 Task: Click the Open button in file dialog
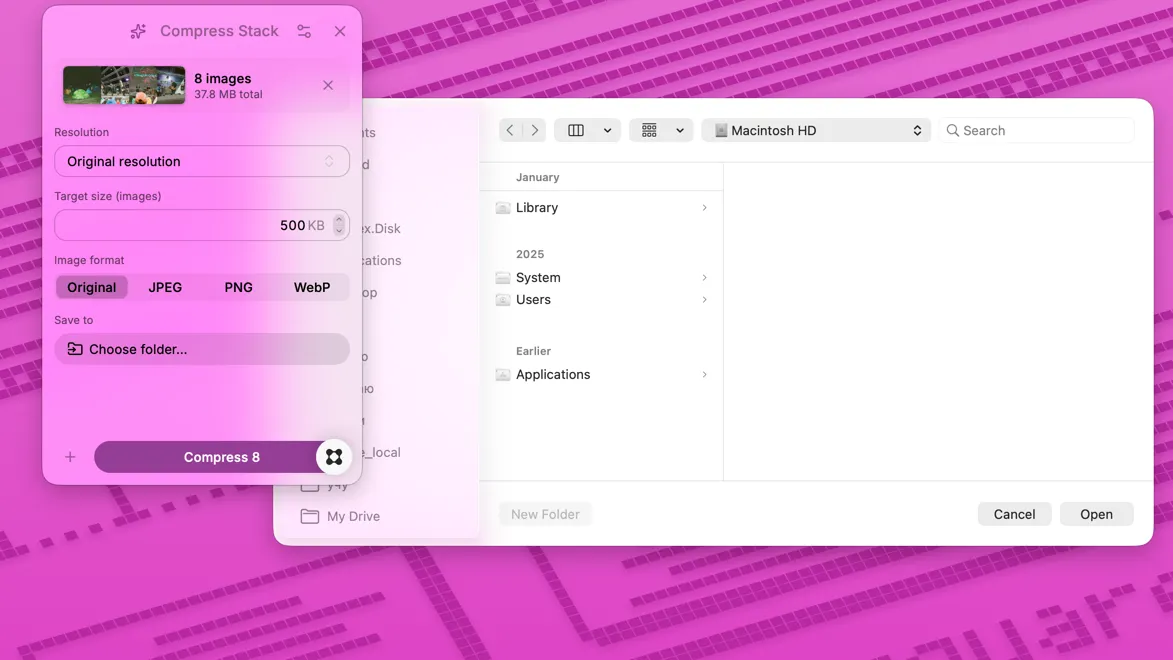(x=1097, y=514)
